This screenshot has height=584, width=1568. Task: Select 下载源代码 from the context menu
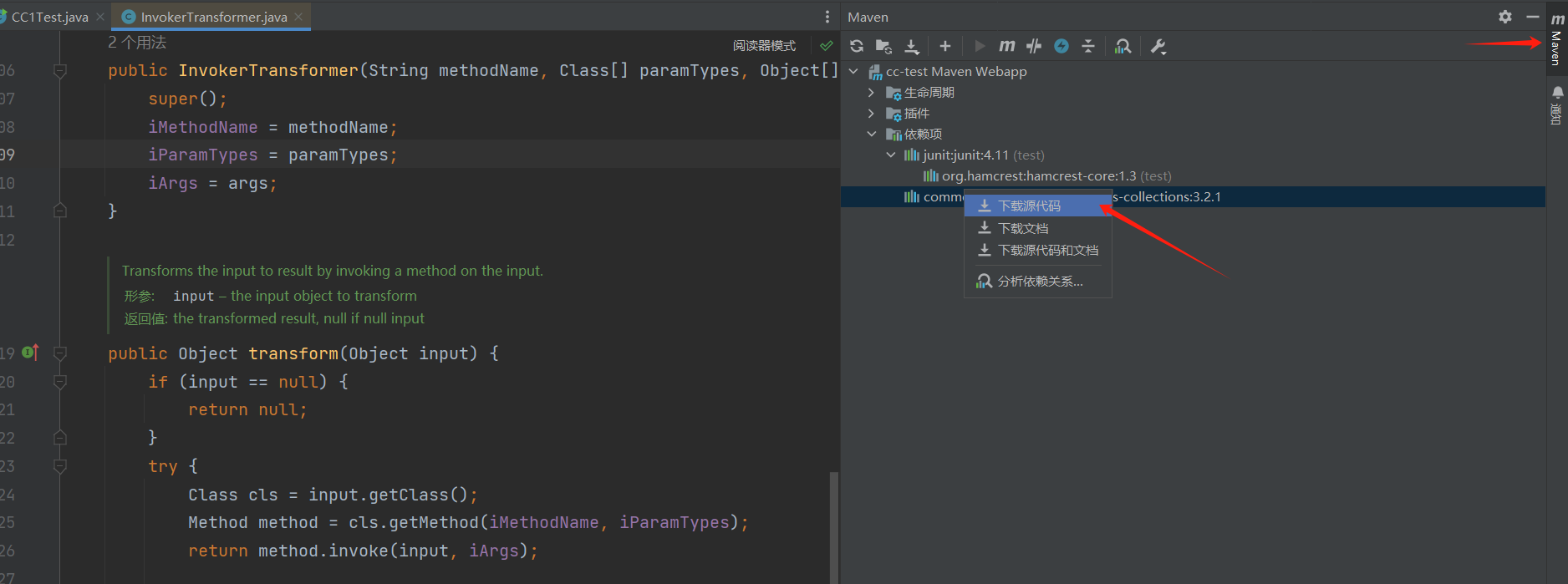click(x=1029, y=206)
